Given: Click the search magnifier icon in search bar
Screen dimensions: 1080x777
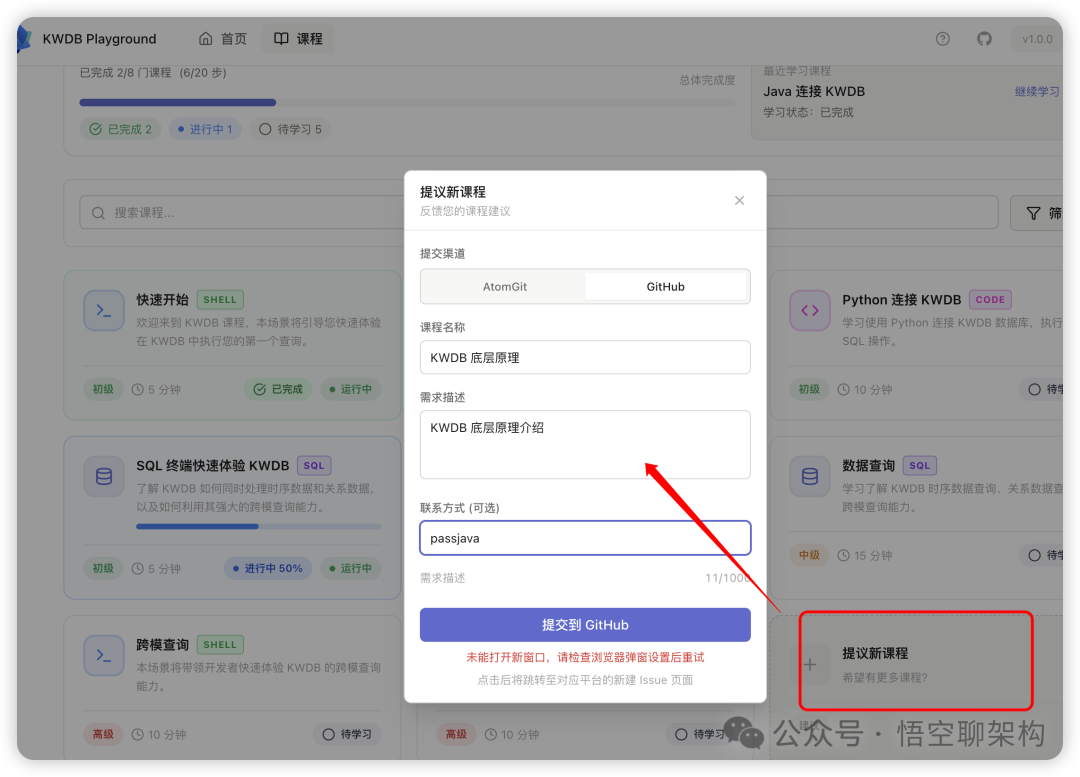Looking at the screenshot, I should coord(98,212).
